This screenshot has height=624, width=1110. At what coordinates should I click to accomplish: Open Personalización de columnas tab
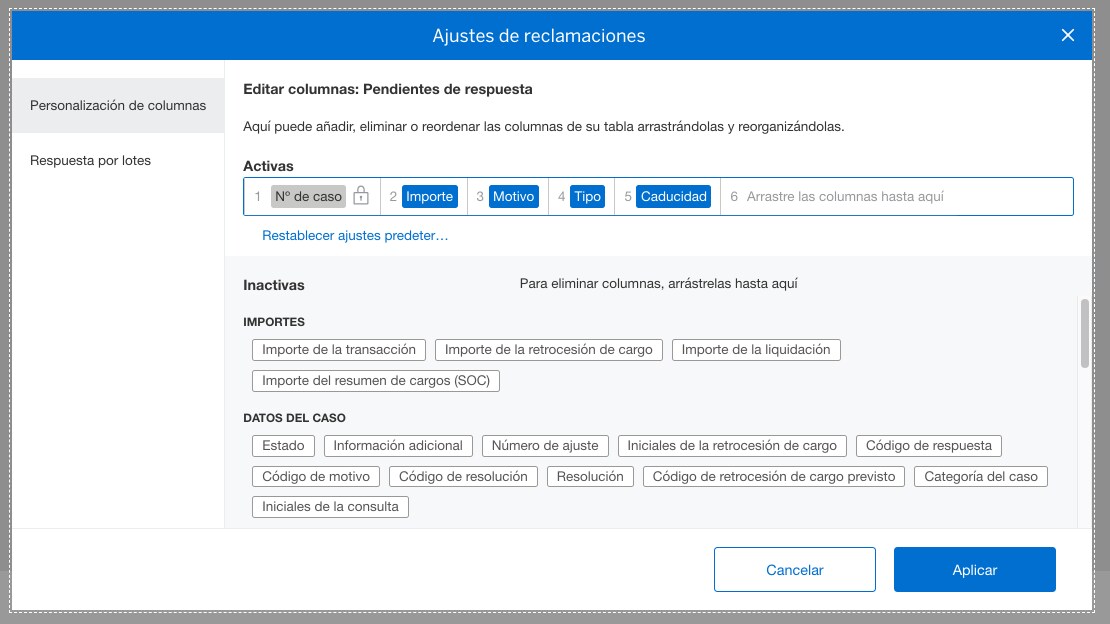(118, 105)
